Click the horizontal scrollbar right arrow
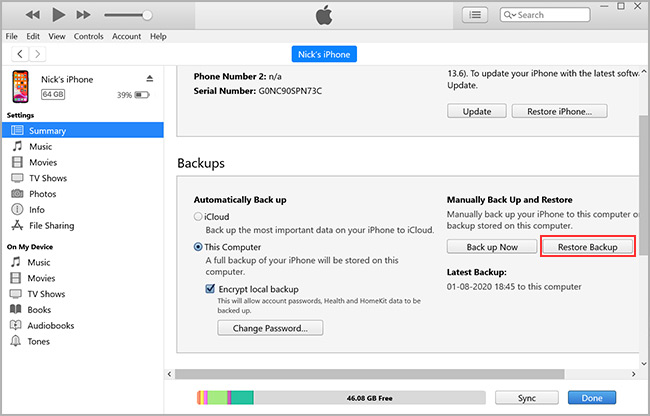 [x=633, y=374]
